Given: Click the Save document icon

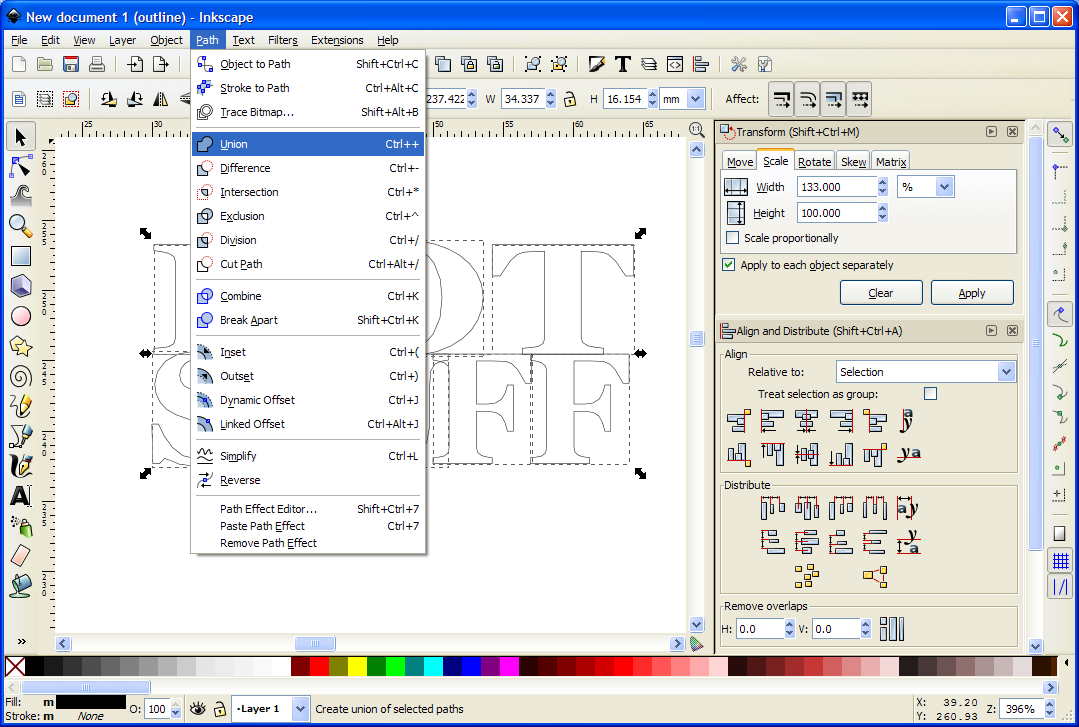Looking at the screenshot, I should (71, 65).
